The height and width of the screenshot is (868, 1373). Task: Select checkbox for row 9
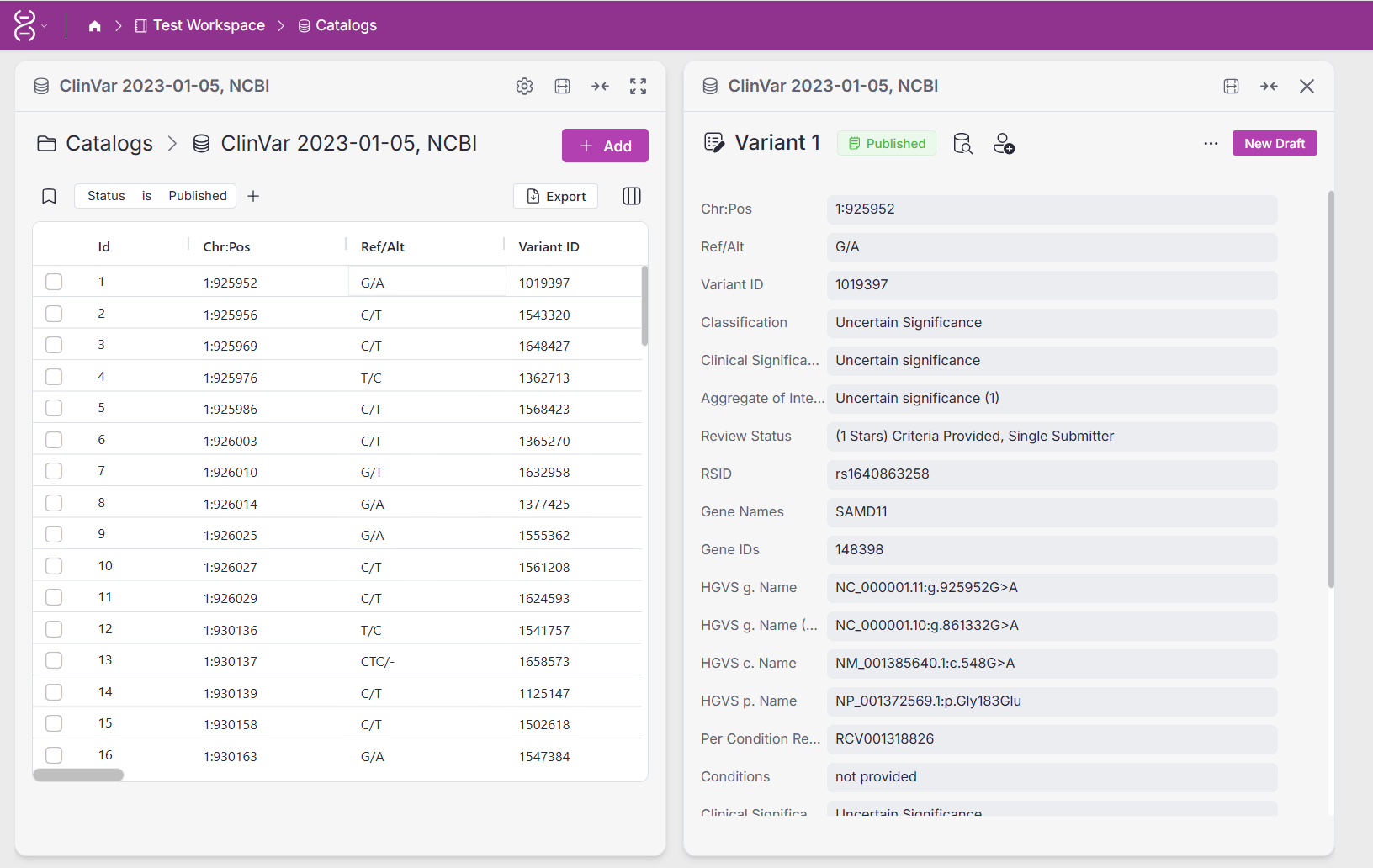coord(54,534)
